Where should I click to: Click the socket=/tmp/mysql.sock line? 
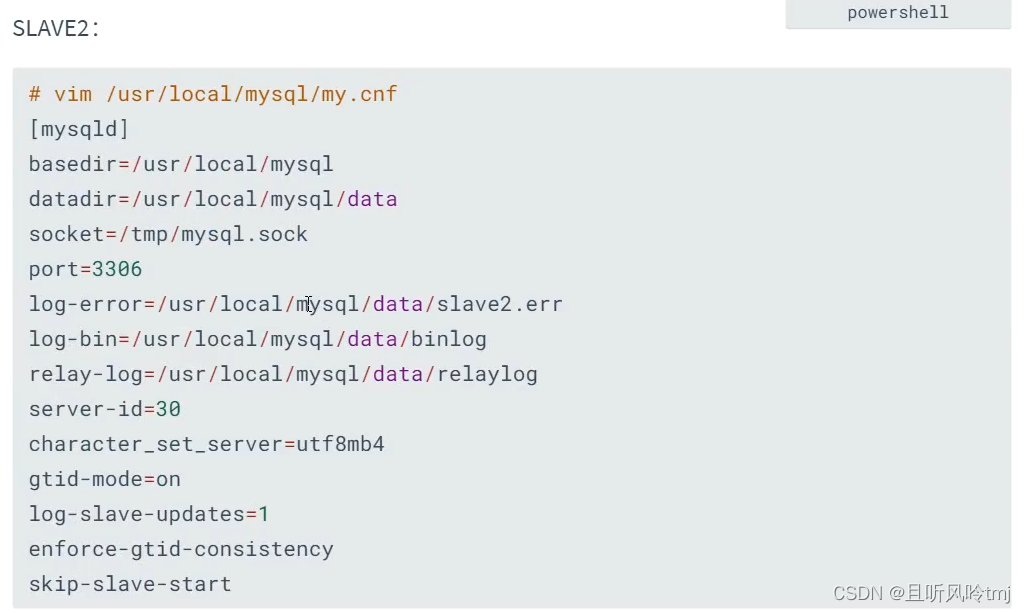coord(168,234)
